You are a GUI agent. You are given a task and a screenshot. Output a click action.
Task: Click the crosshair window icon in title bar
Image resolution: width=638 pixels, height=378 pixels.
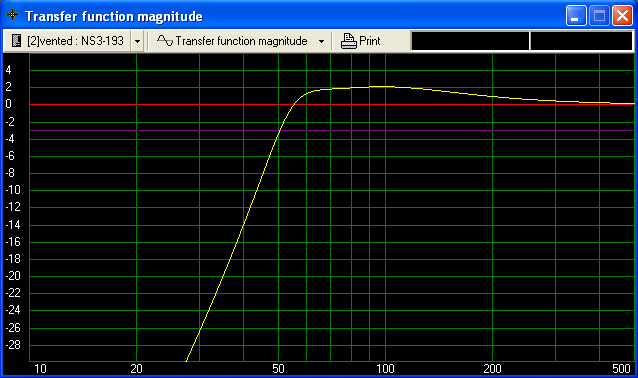[x=13, y=15]
